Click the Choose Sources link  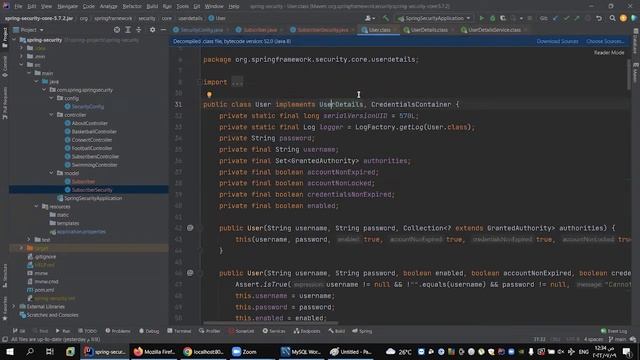coord(605,41)
